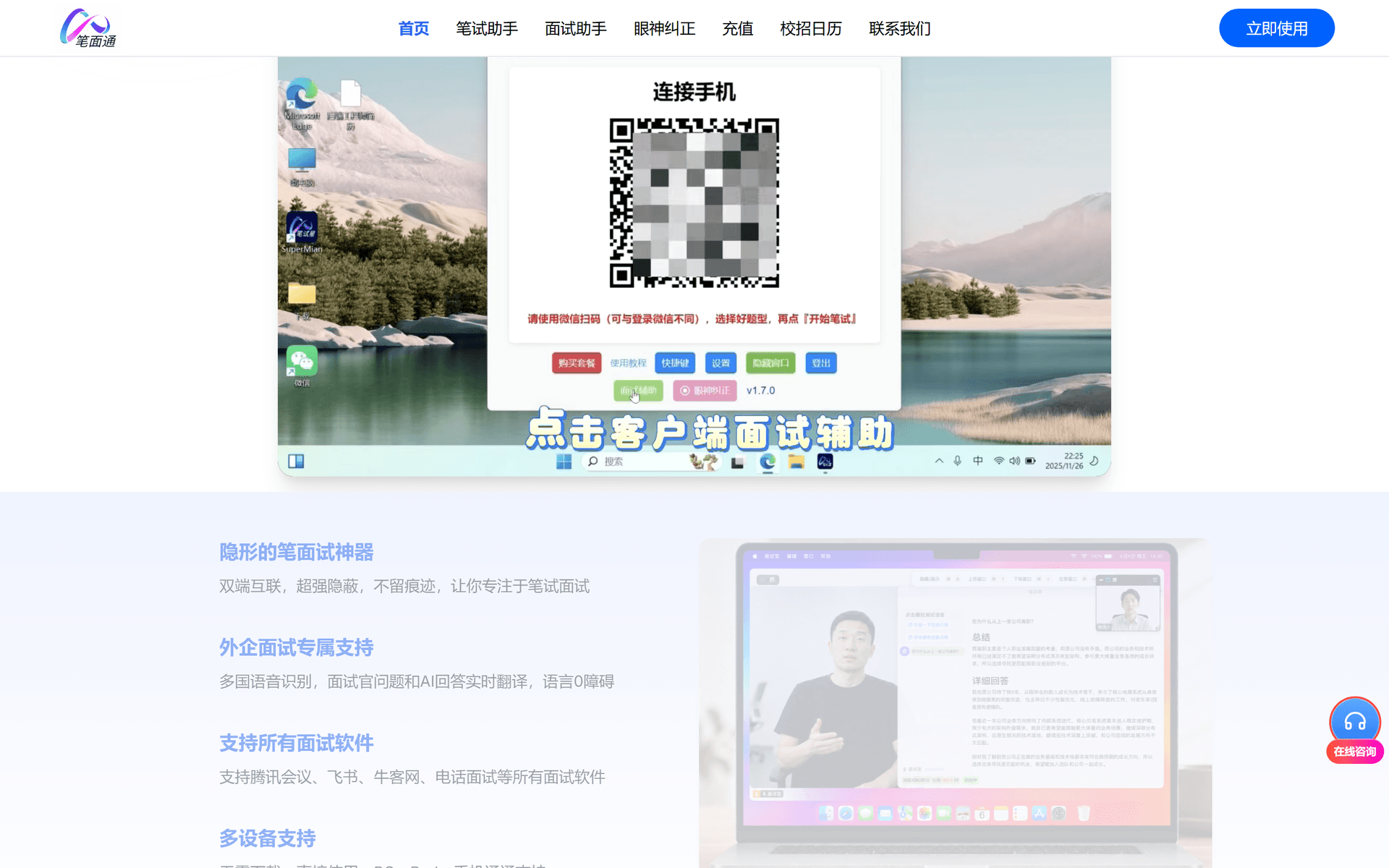
Task: Click the microphone tray icon
Action: click(x=957, y=461)
